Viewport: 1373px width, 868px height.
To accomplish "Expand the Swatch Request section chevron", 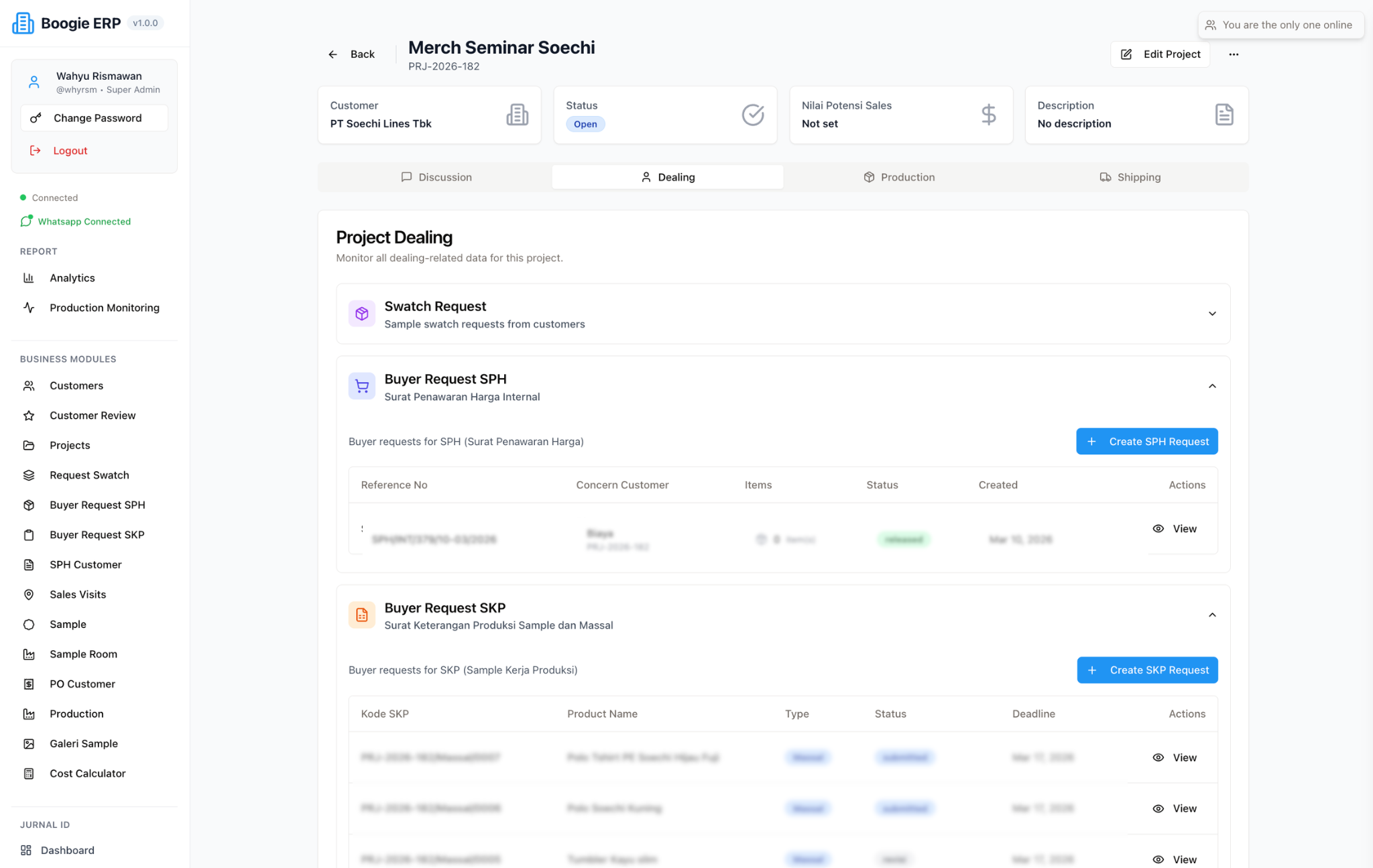I will [x=1212, y=314].
